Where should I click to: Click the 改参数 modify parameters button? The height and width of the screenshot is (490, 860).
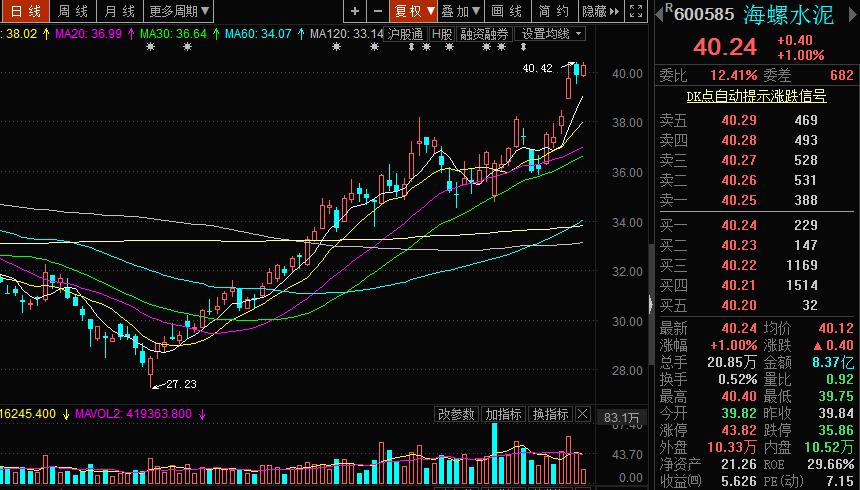[x=456, y=414]
